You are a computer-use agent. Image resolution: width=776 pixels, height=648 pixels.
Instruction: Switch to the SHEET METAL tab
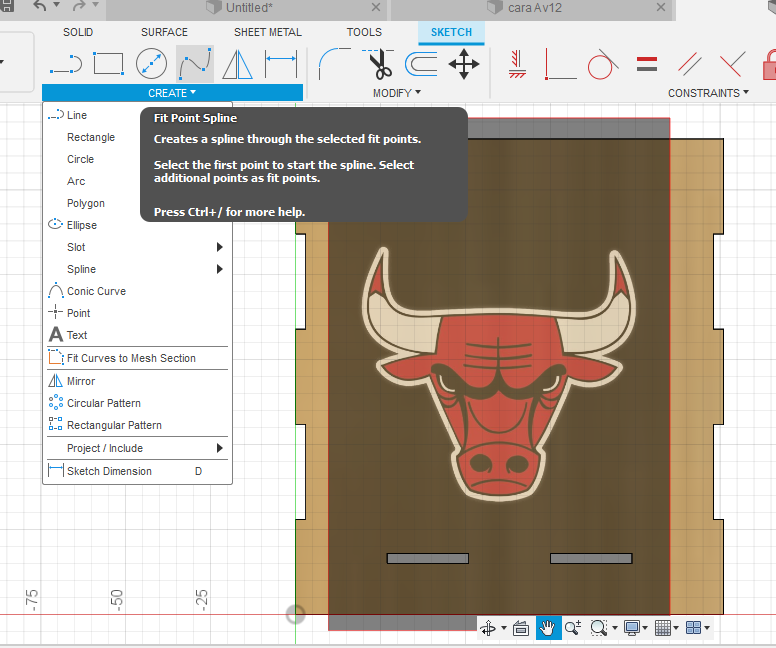pyautogui.click(x=268, y=32)
